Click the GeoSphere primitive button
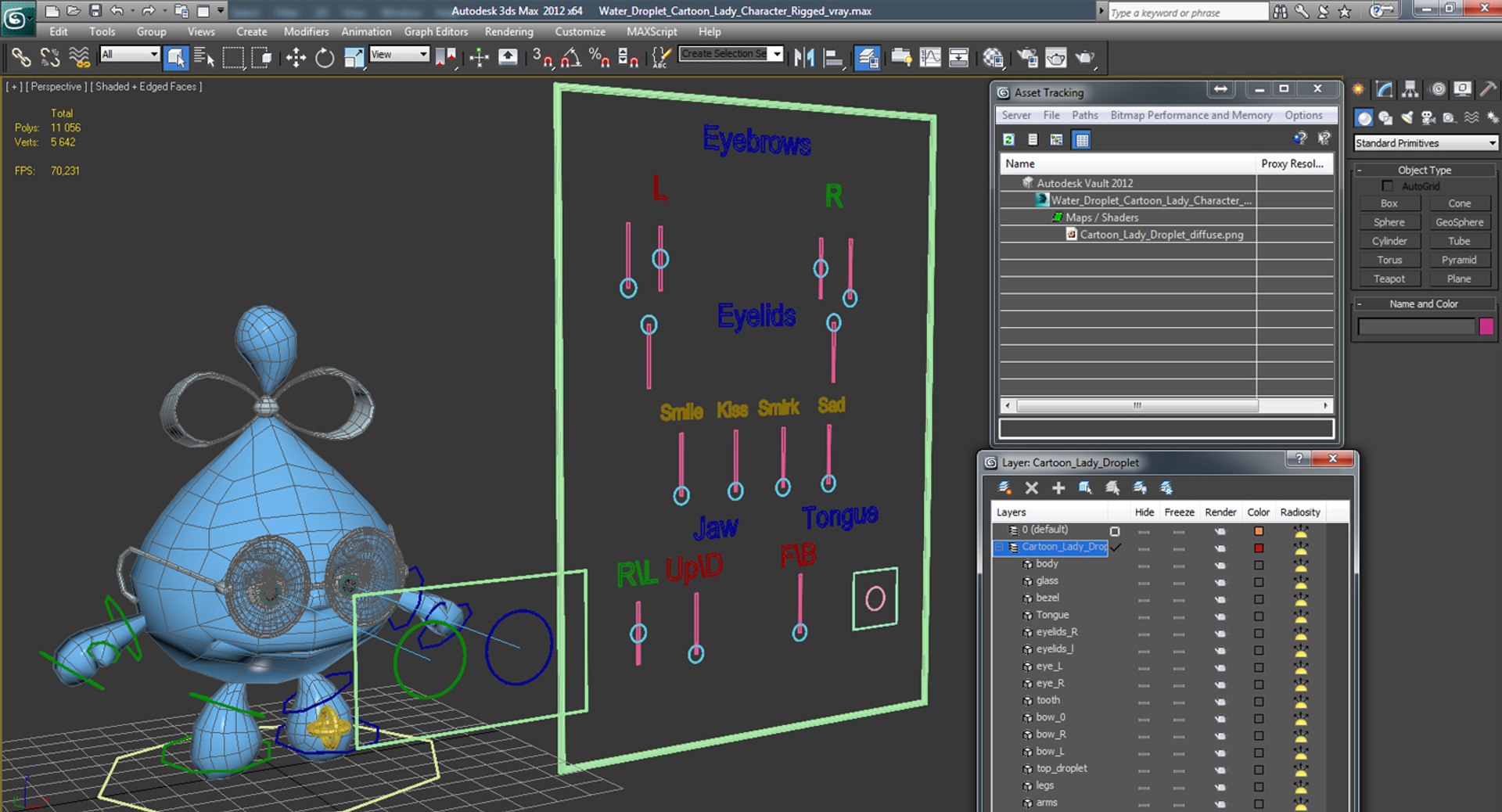1502x812 pixels. pyautogui.click(x=1459, y=222)
